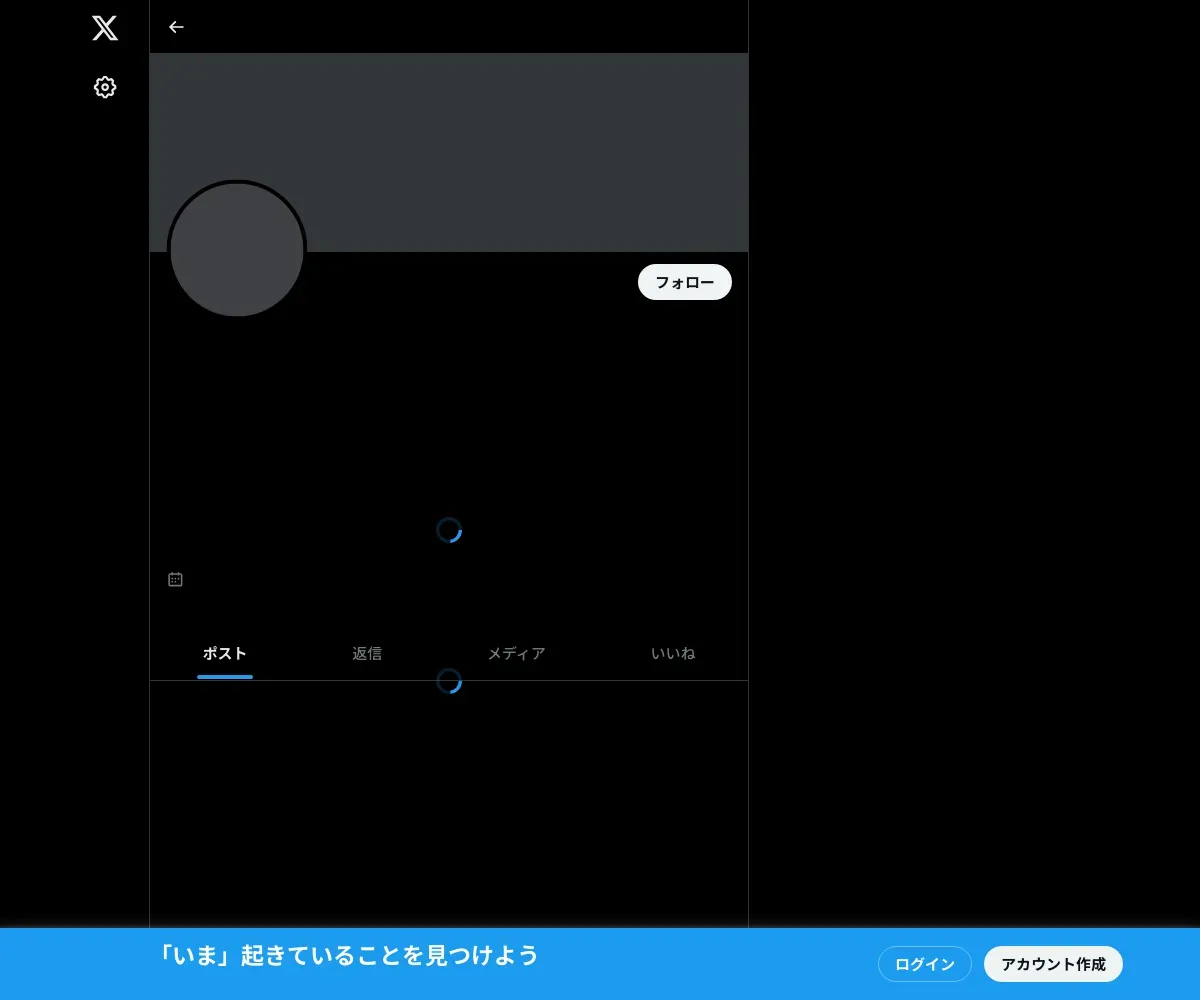Click the calendar join-date icon
This screenshot has height=1000, width=1200.
[x=175, y=579]
